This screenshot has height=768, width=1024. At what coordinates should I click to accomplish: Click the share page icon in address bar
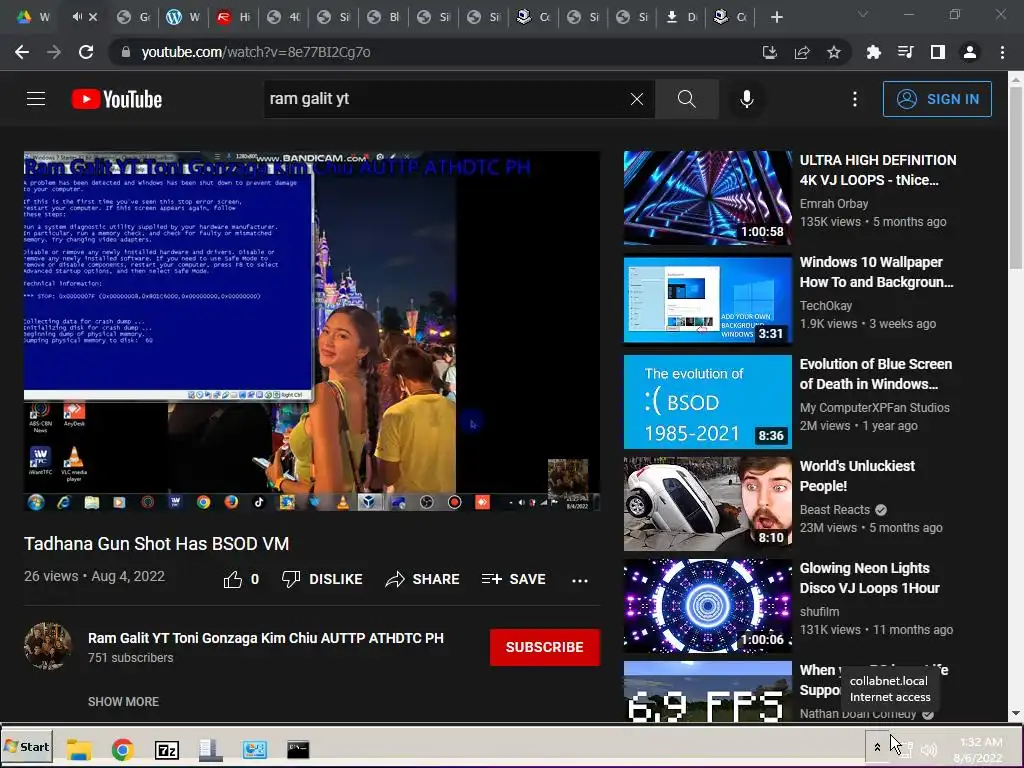point(802,52)
